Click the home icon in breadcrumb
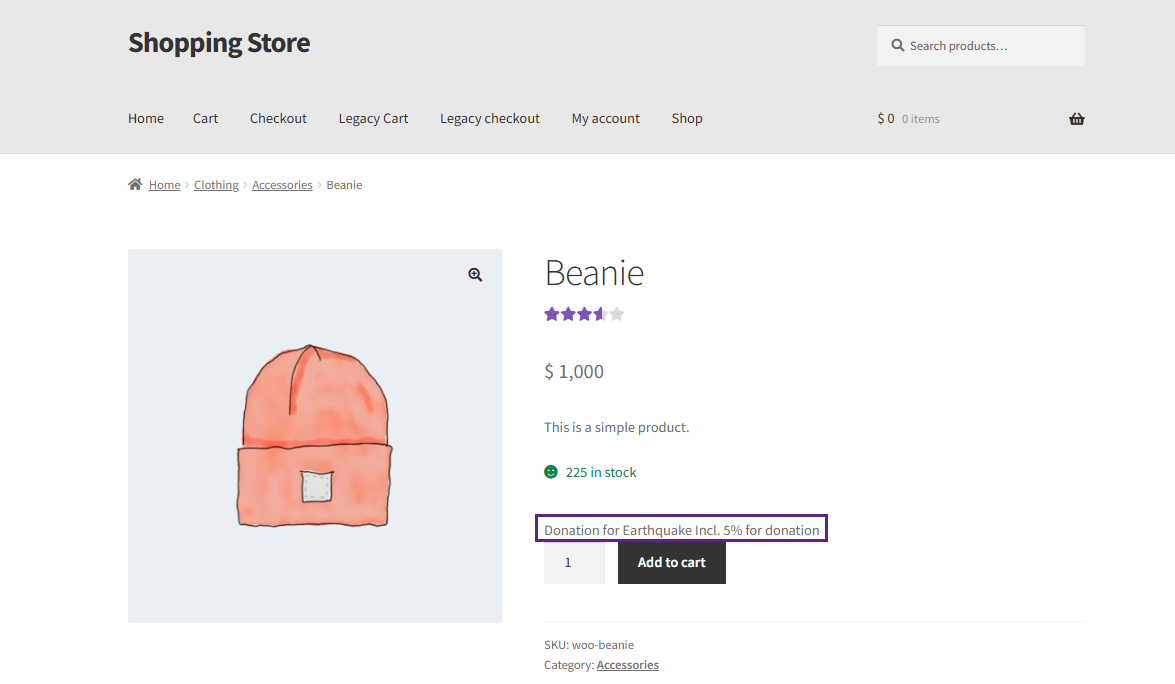Viewport: 1175px width, 684px height. tap(135, 185)
